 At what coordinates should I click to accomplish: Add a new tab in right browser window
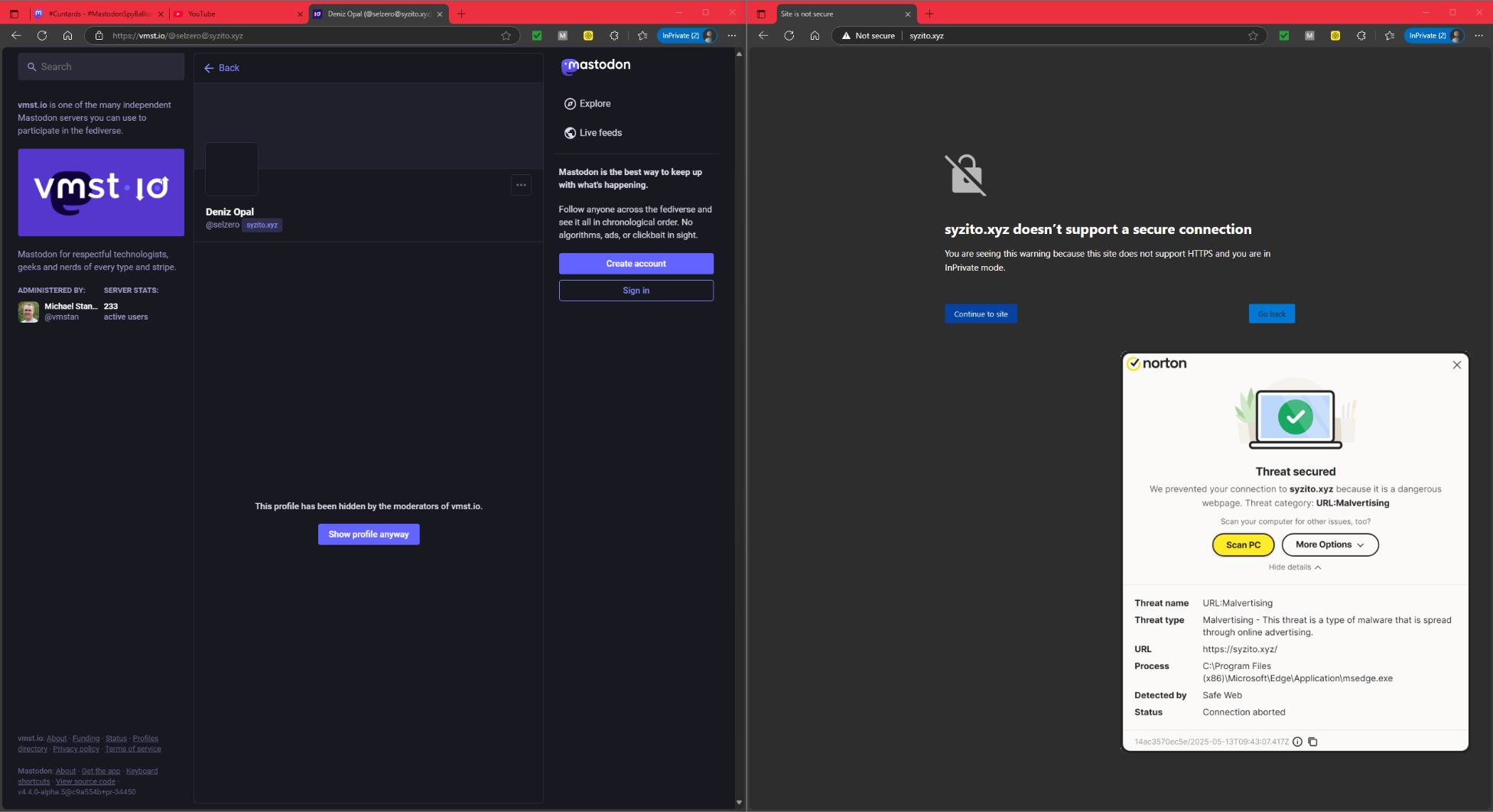[x=929, y=14]
